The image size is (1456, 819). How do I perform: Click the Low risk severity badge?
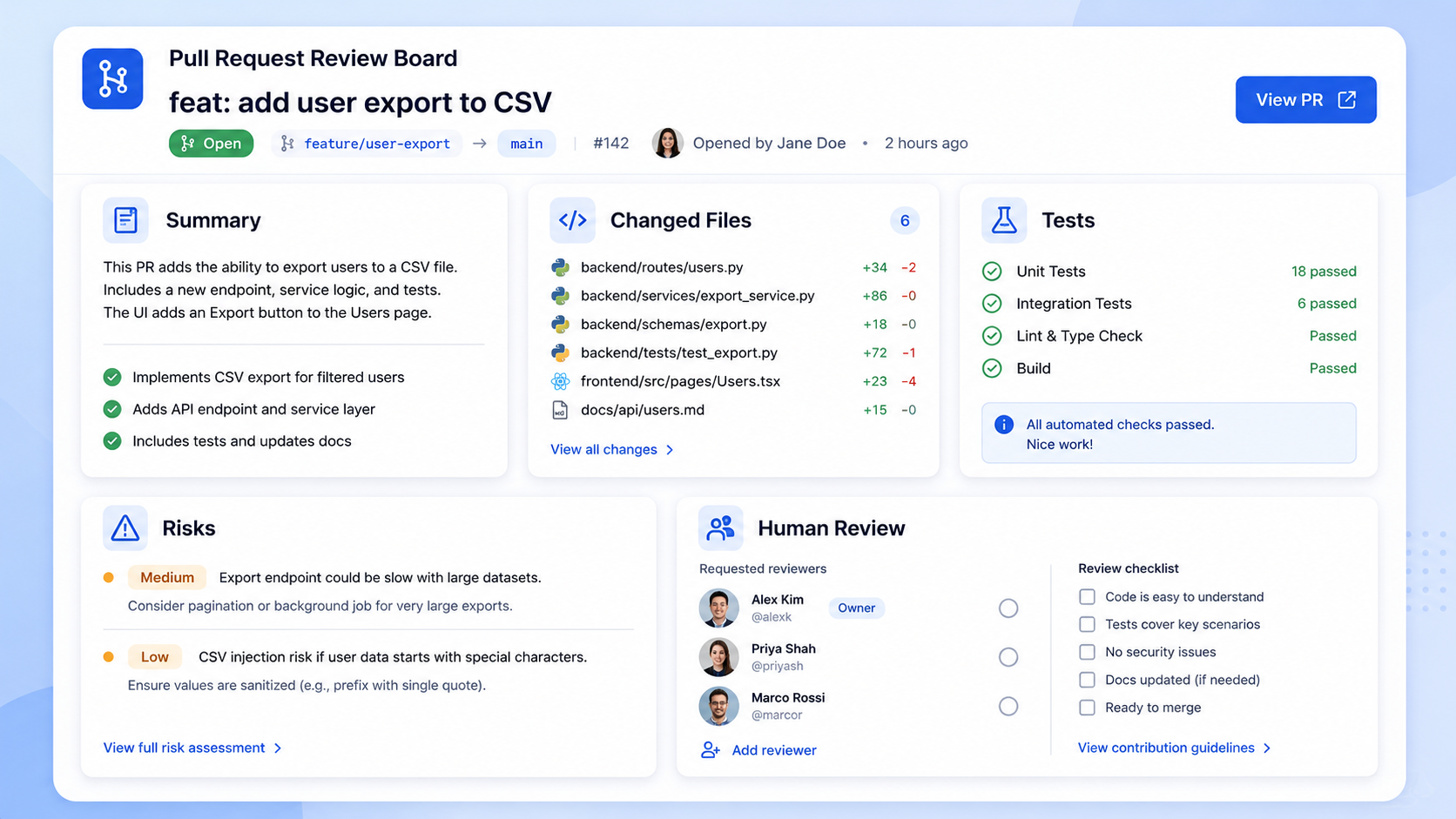[154, 657]
